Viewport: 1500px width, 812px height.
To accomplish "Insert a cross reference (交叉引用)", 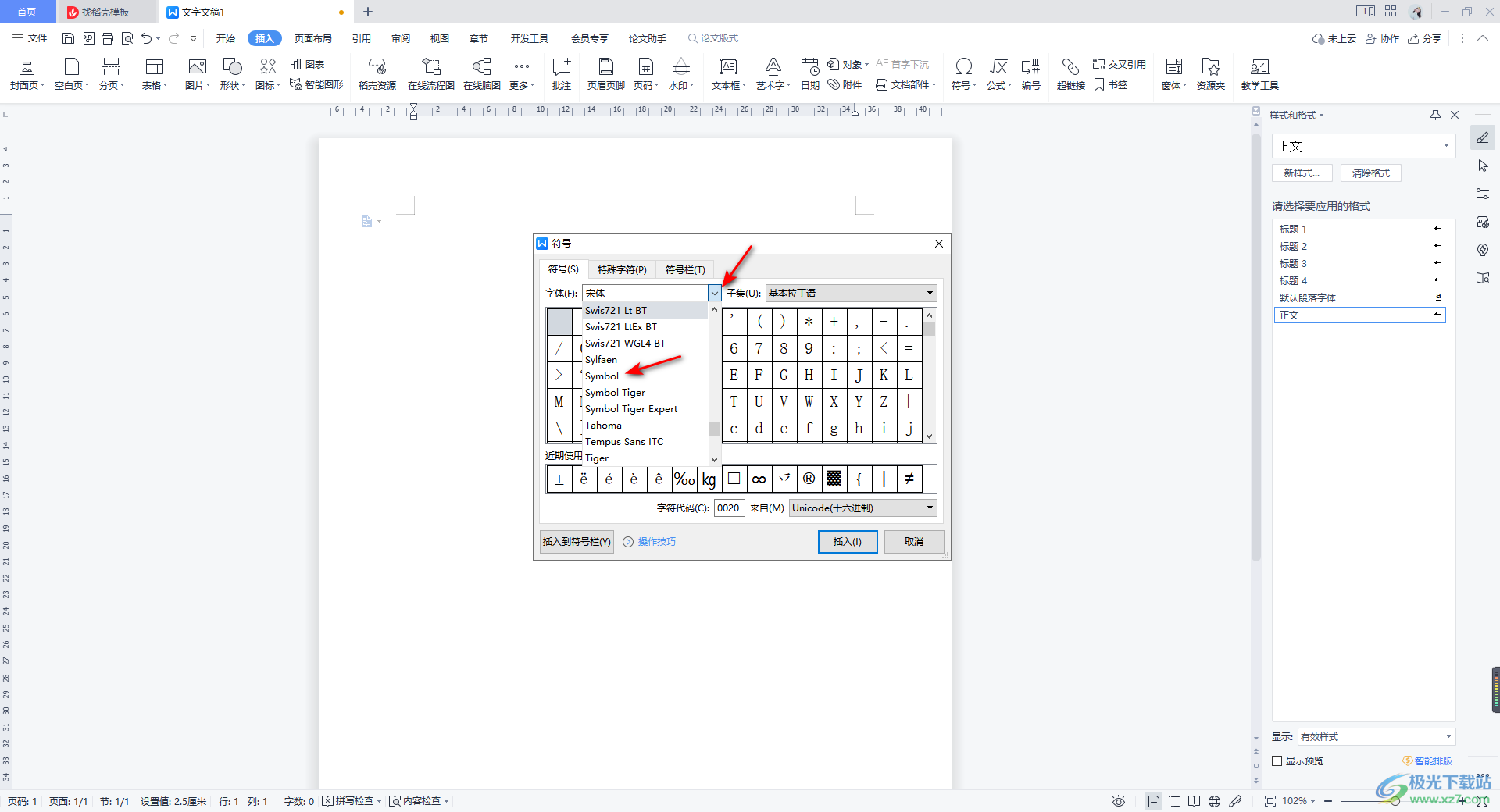I will pyautogui.click(x=1119, y=64).
